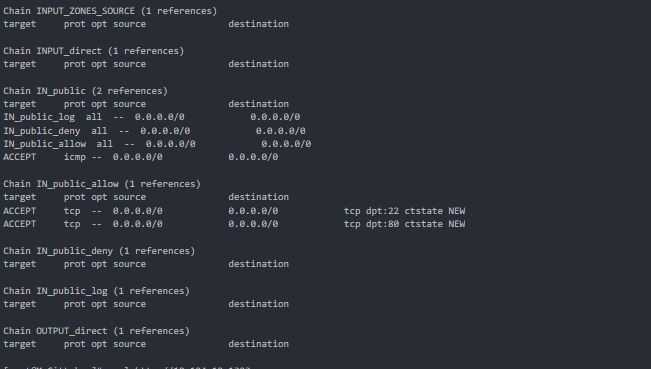Click the IN_public_allow all rule line
Screen dimensions: 651x369
(157, 144)
